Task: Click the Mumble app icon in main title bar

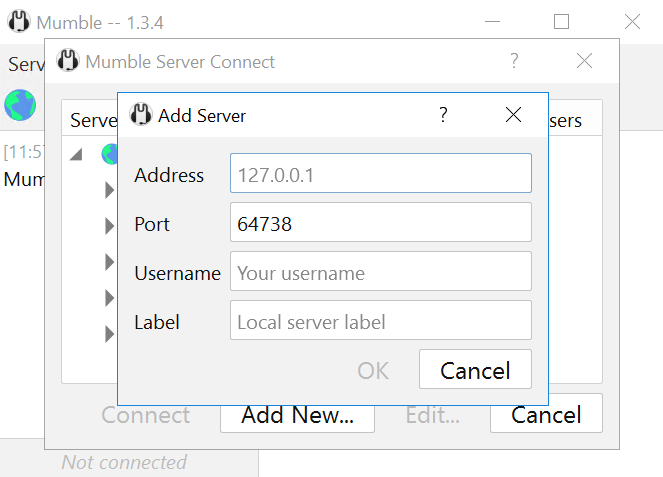Action: pyautogui.click(x=19, y=21)
